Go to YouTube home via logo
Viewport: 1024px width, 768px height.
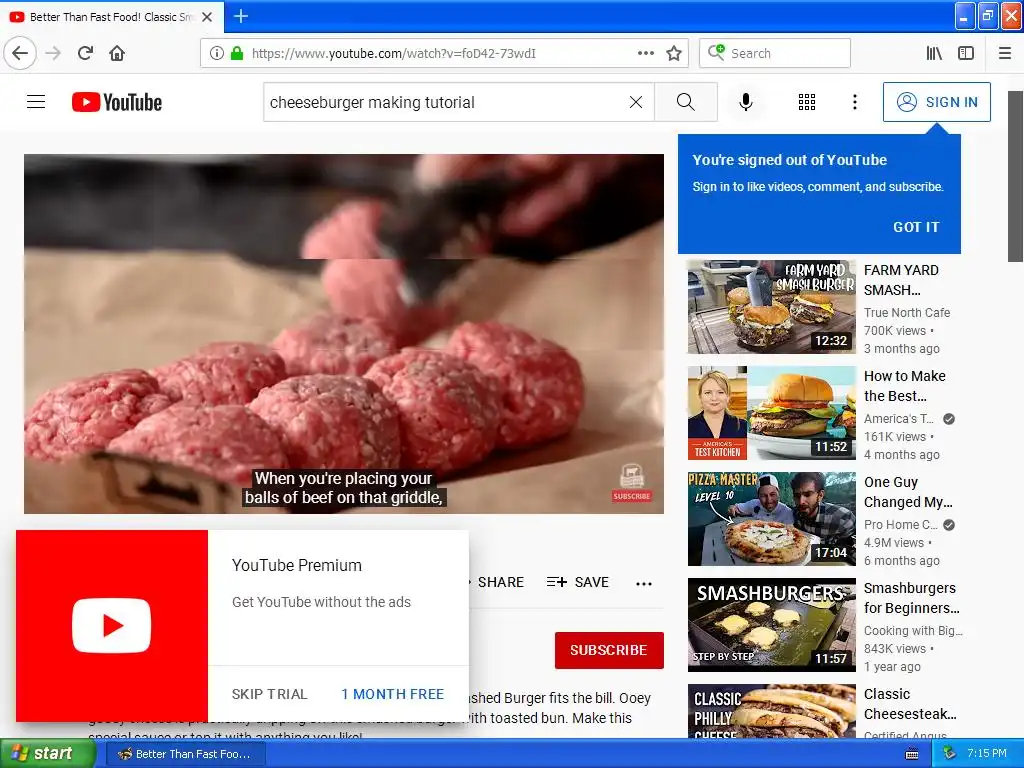pyautogui.click(x=117, y=102)
